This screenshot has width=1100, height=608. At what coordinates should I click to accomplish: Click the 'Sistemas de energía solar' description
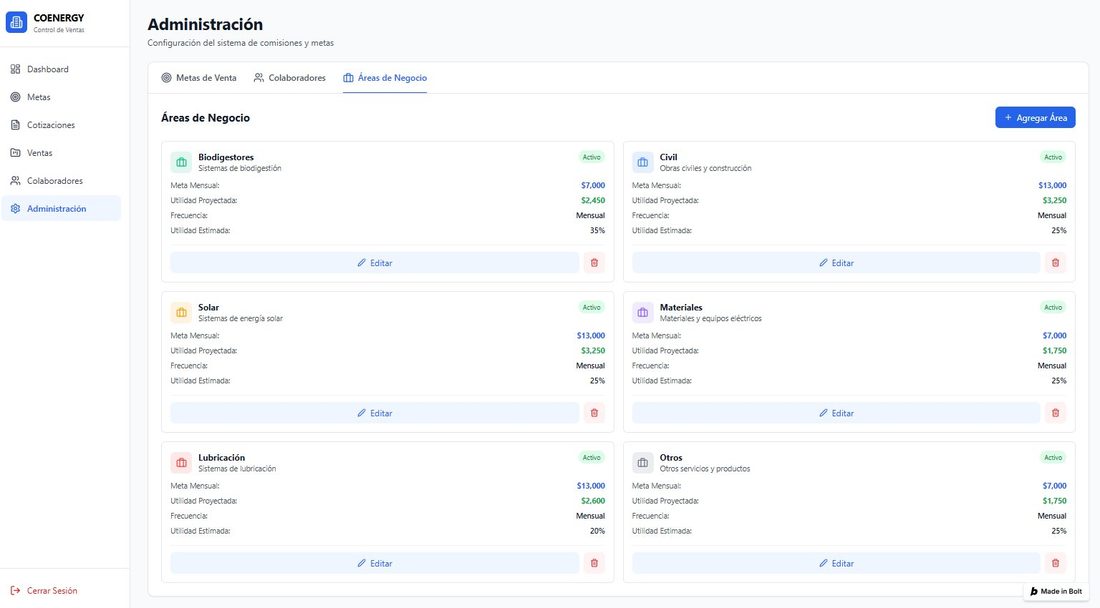(x=241, y=318)
